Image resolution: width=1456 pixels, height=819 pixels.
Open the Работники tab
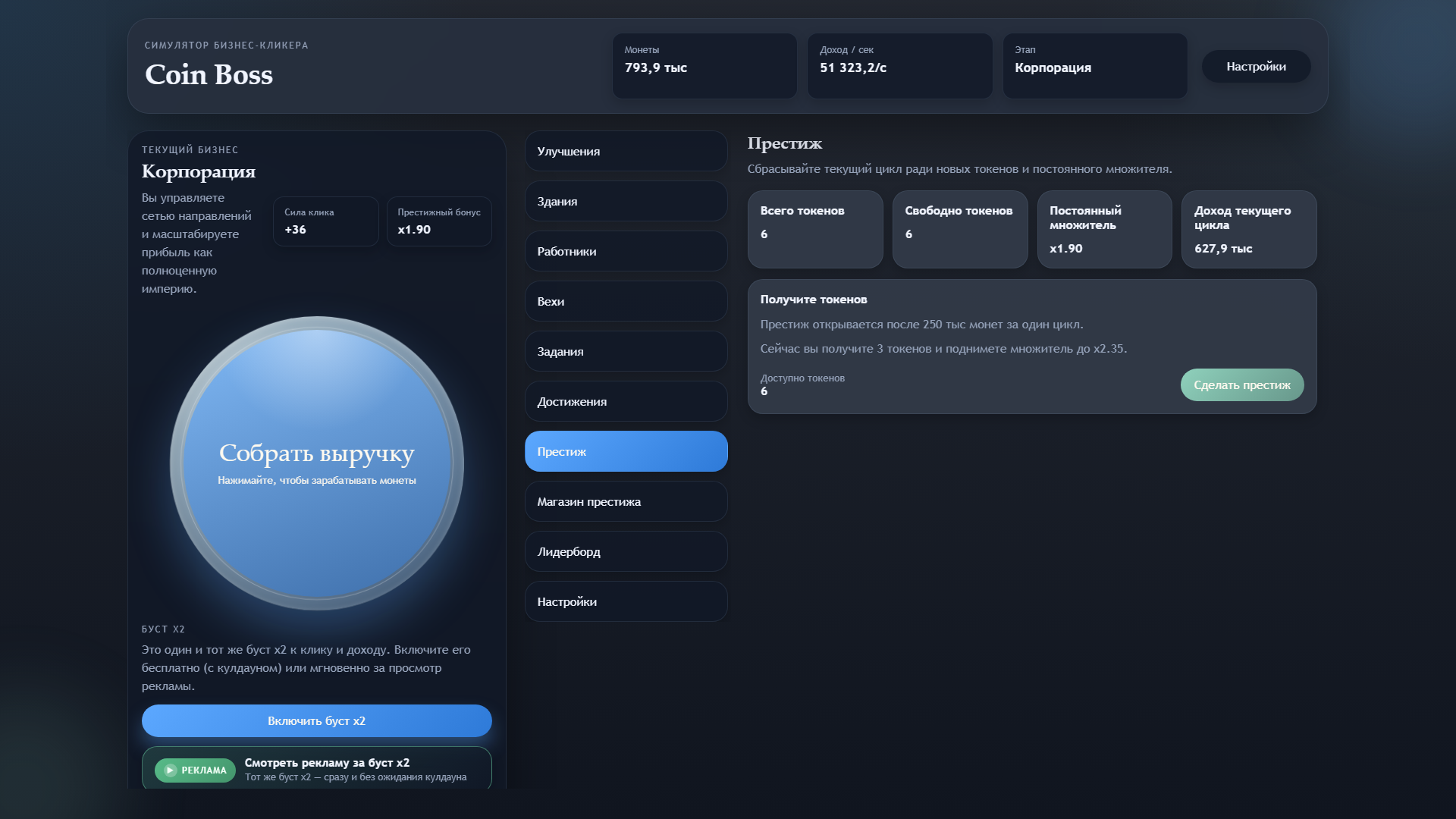coord(626,251)
